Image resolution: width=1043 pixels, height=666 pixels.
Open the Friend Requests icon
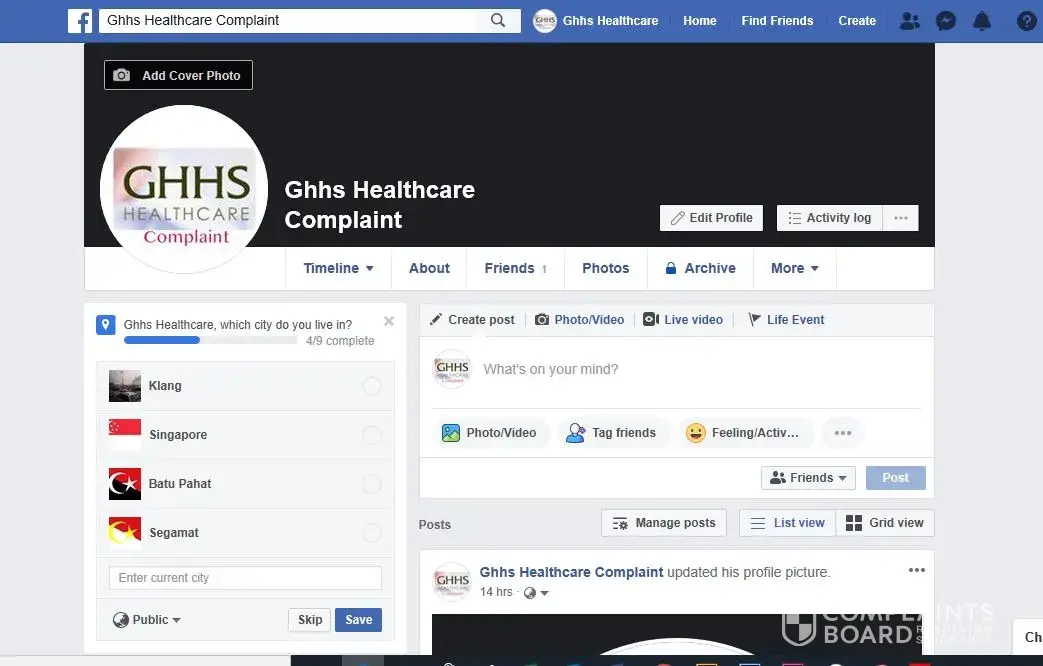(x=909, y=21)
